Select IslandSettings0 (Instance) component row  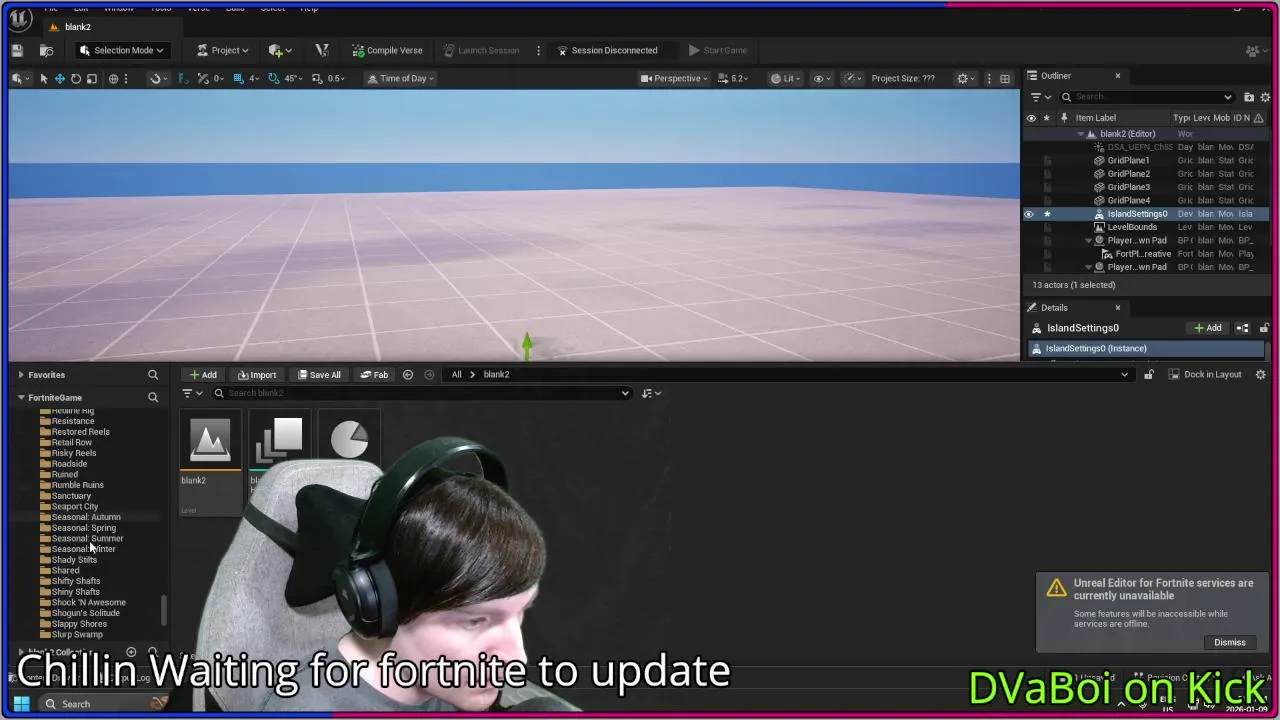[x=1146, y=348]
